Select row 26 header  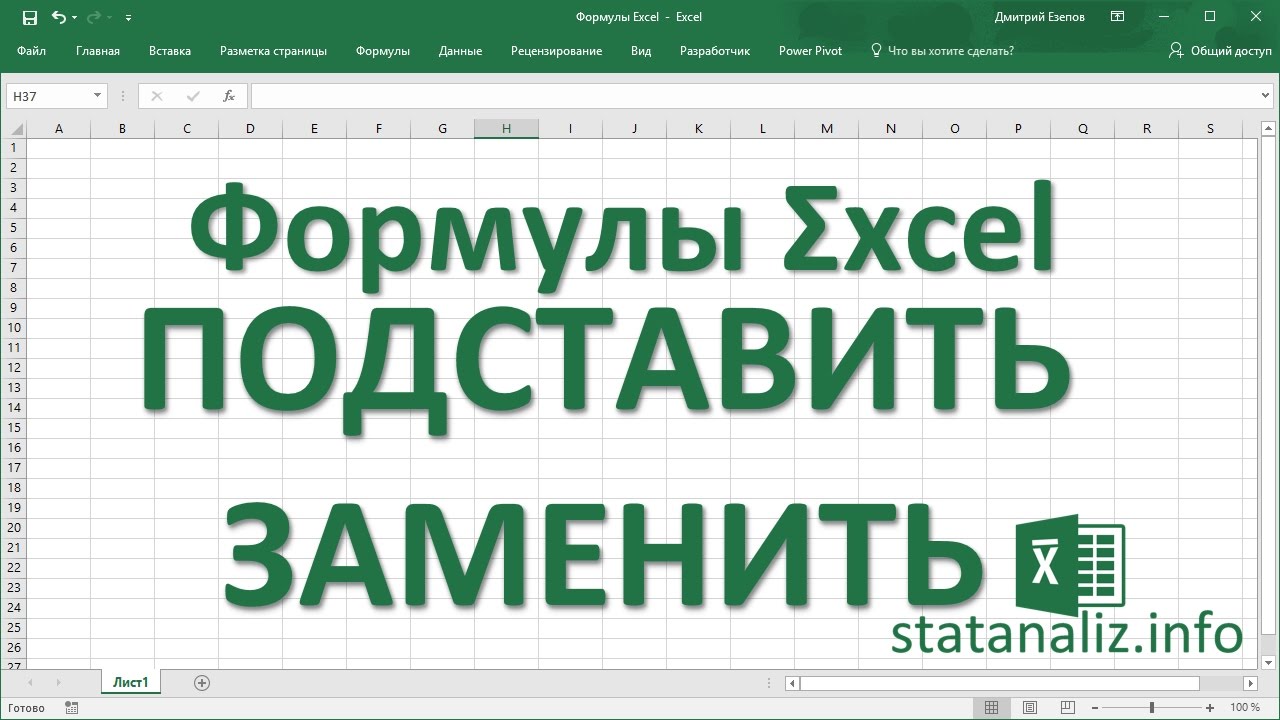pyautogui.click(x=14, y=648)
